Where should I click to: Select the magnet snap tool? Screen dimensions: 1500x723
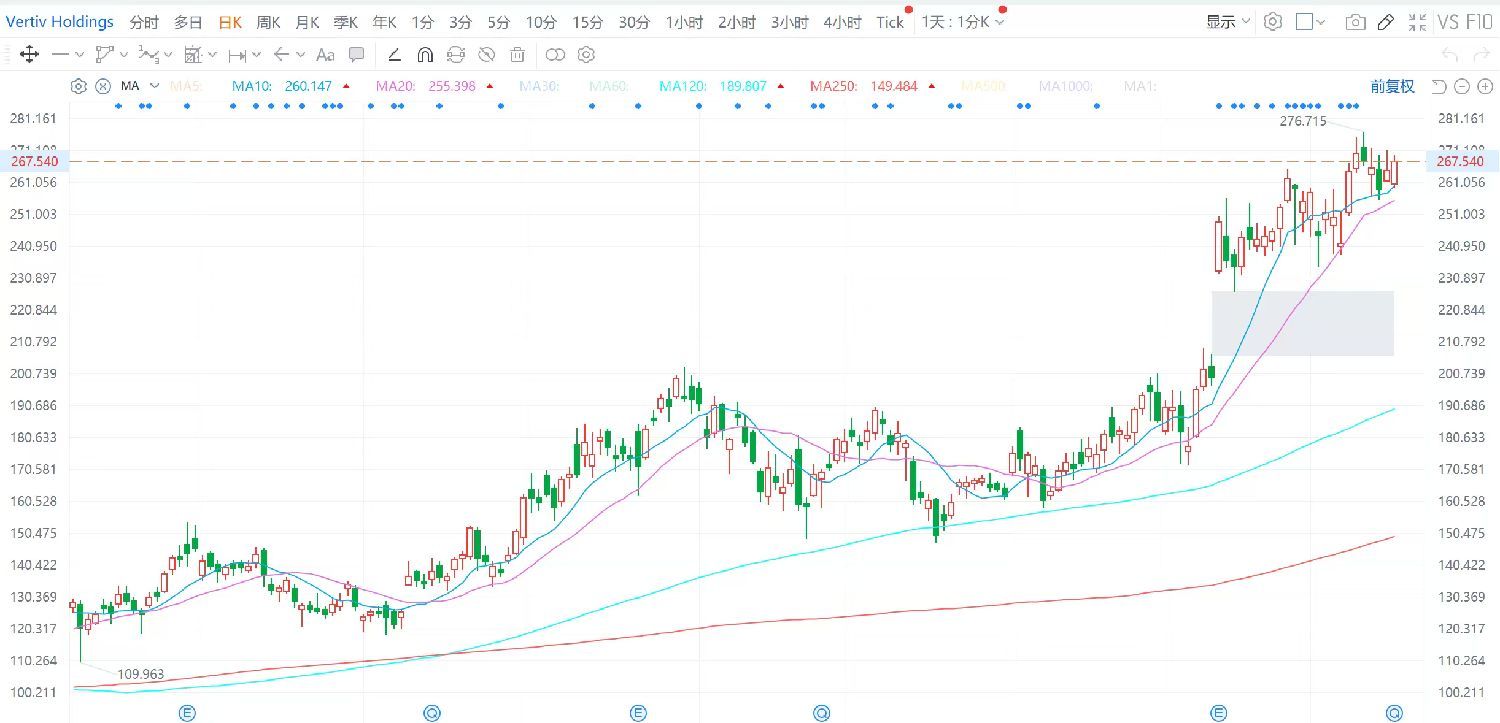coord(425,55)
